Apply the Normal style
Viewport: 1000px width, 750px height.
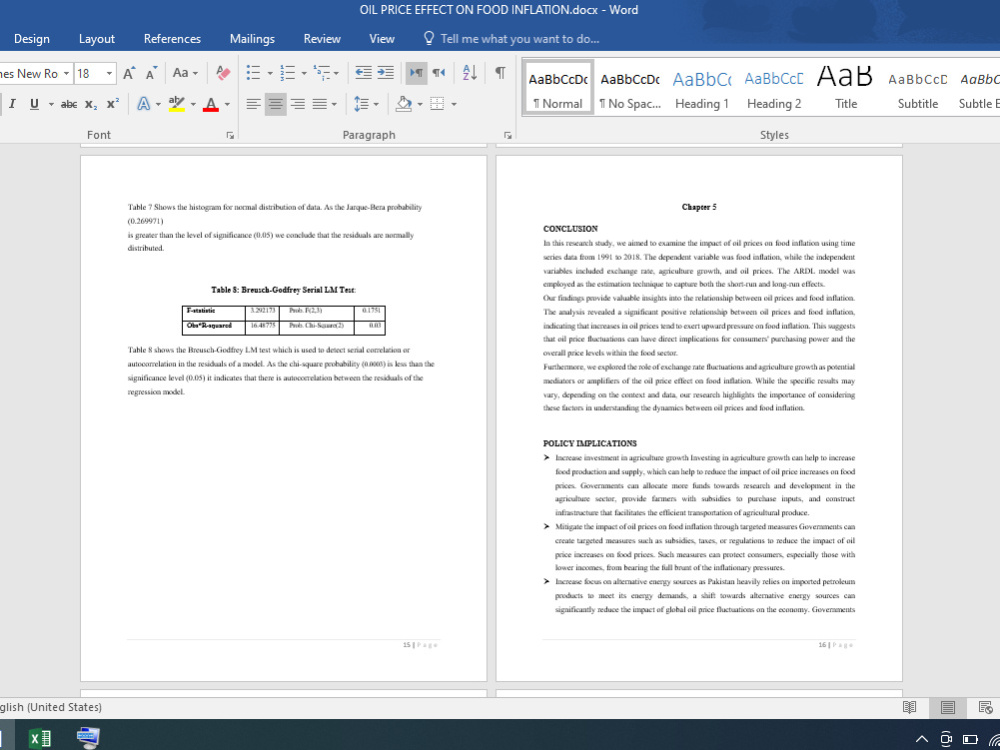[x=558, y=88]
